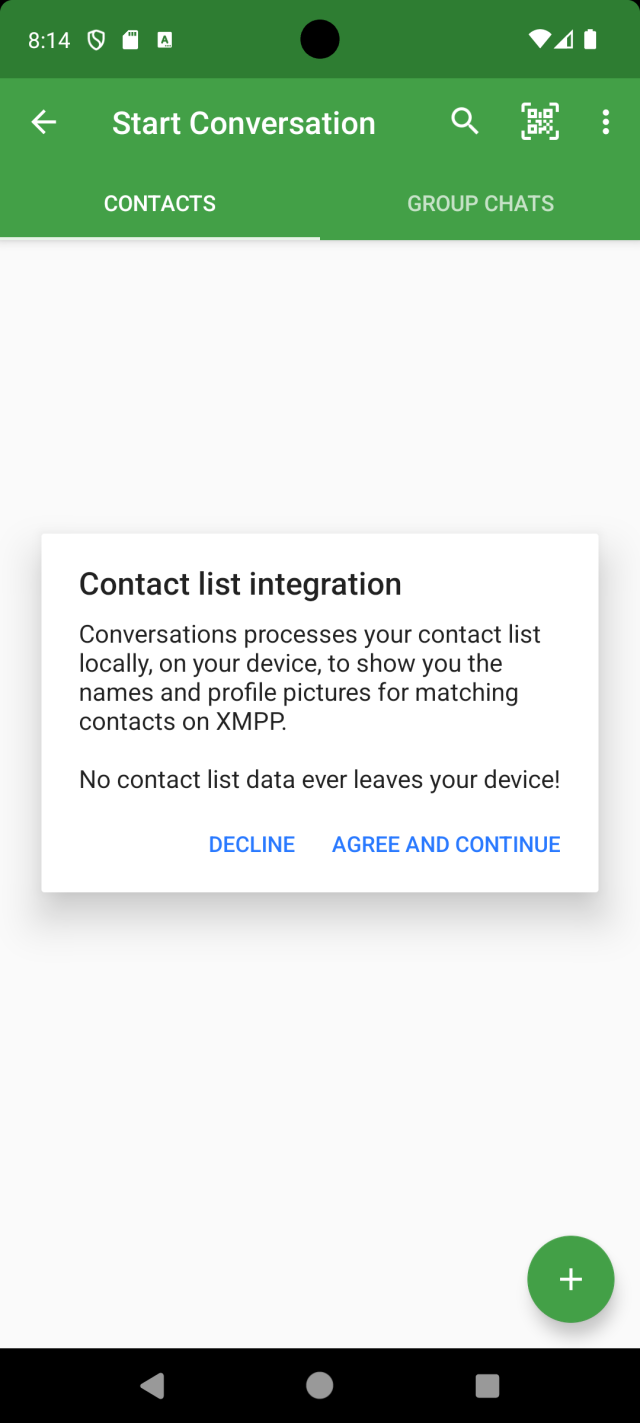This screenshot has height=1423, width=640.
Task: Launch the QR code scanner
Action: pyautogui.click(x=540, y=122)
